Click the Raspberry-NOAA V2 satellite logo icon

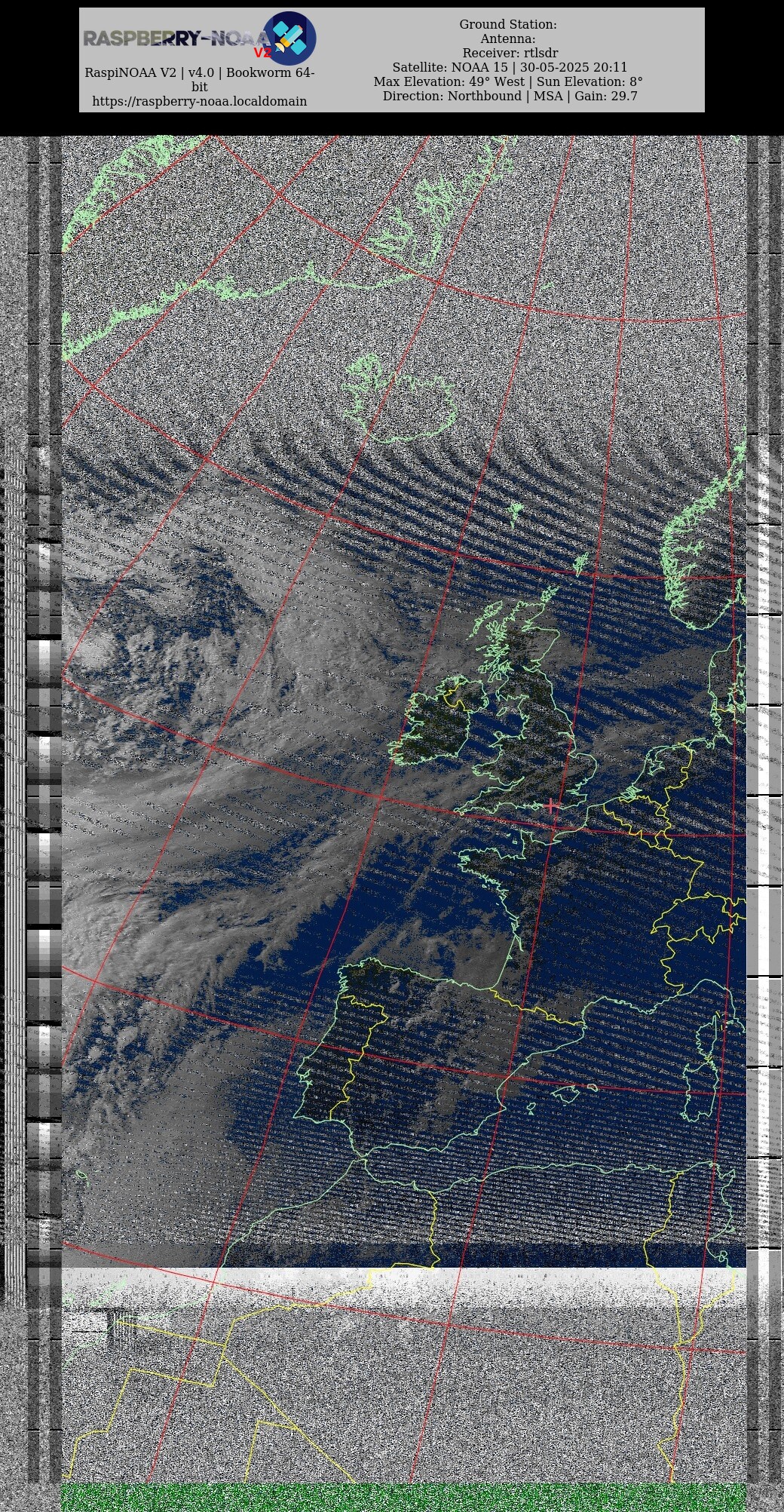289,38
